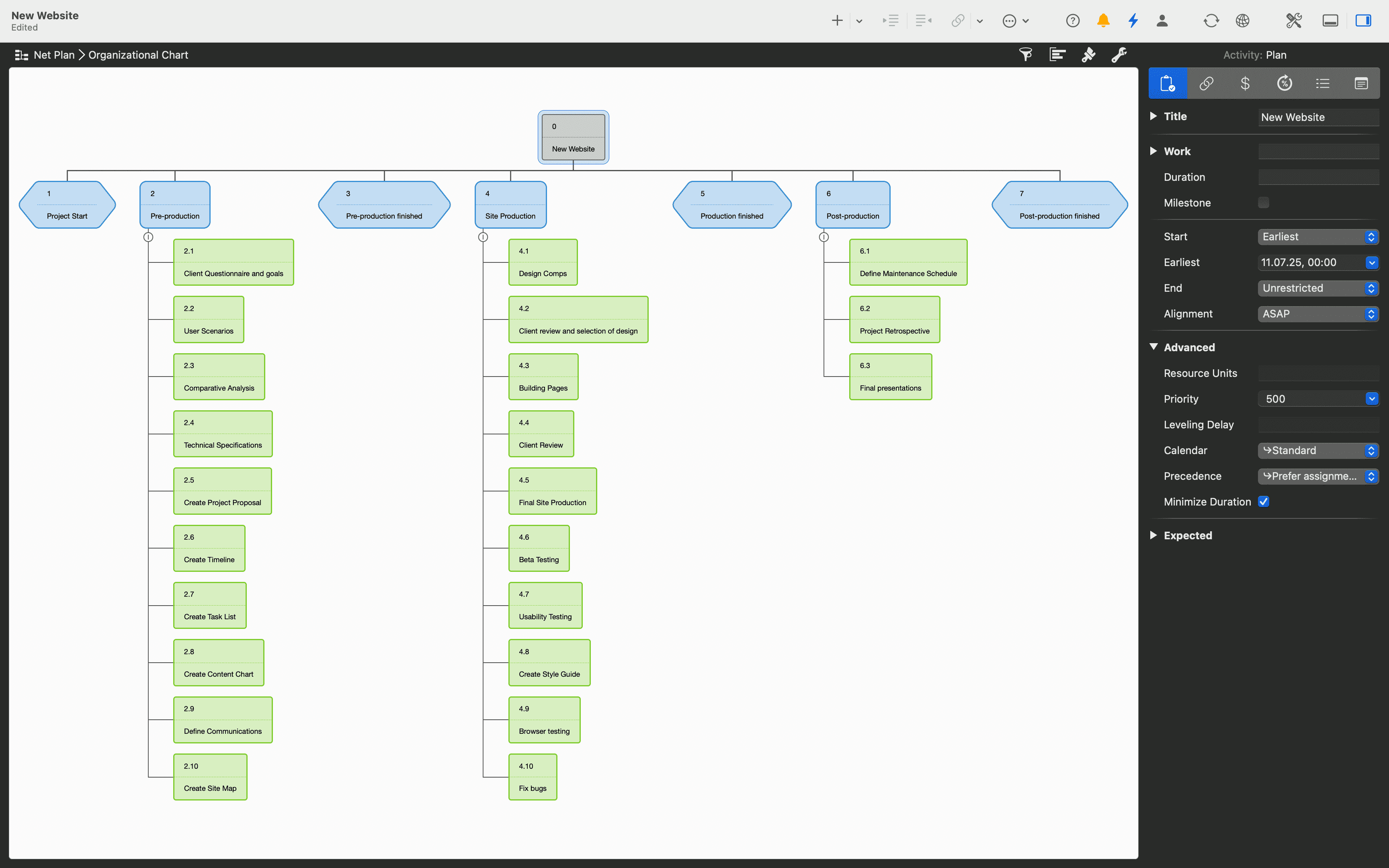Click the sync/refresh icon in the toolbar
1389x868 pixels.
[x=1212, y=20]
